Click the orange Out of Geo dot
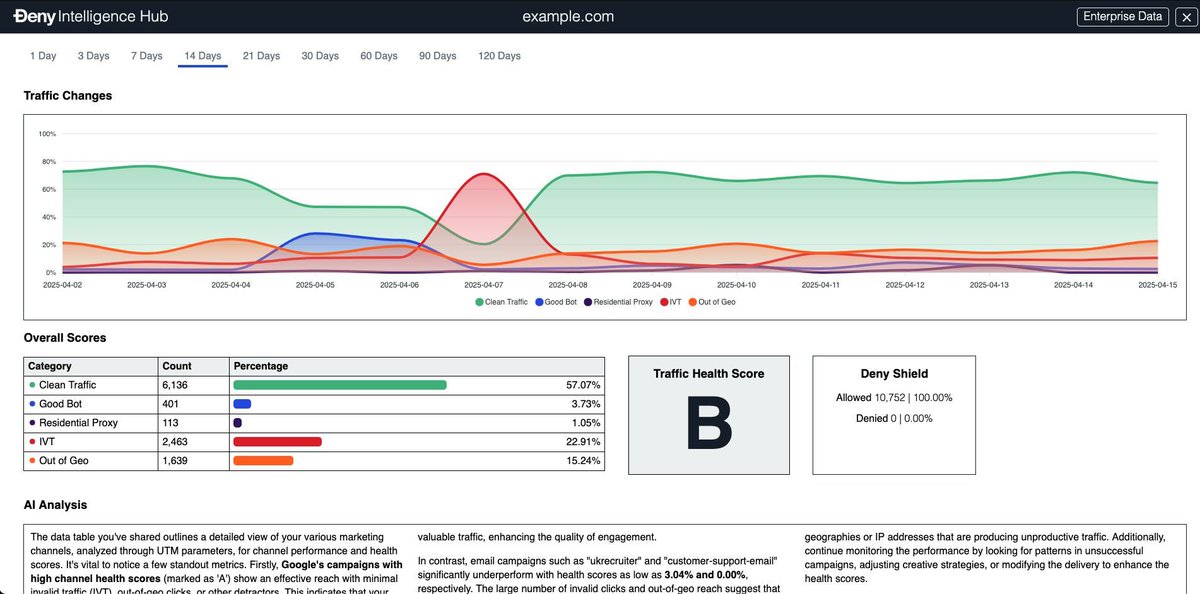This screenshot has width=1200, height=594. [x=32, y=460]
